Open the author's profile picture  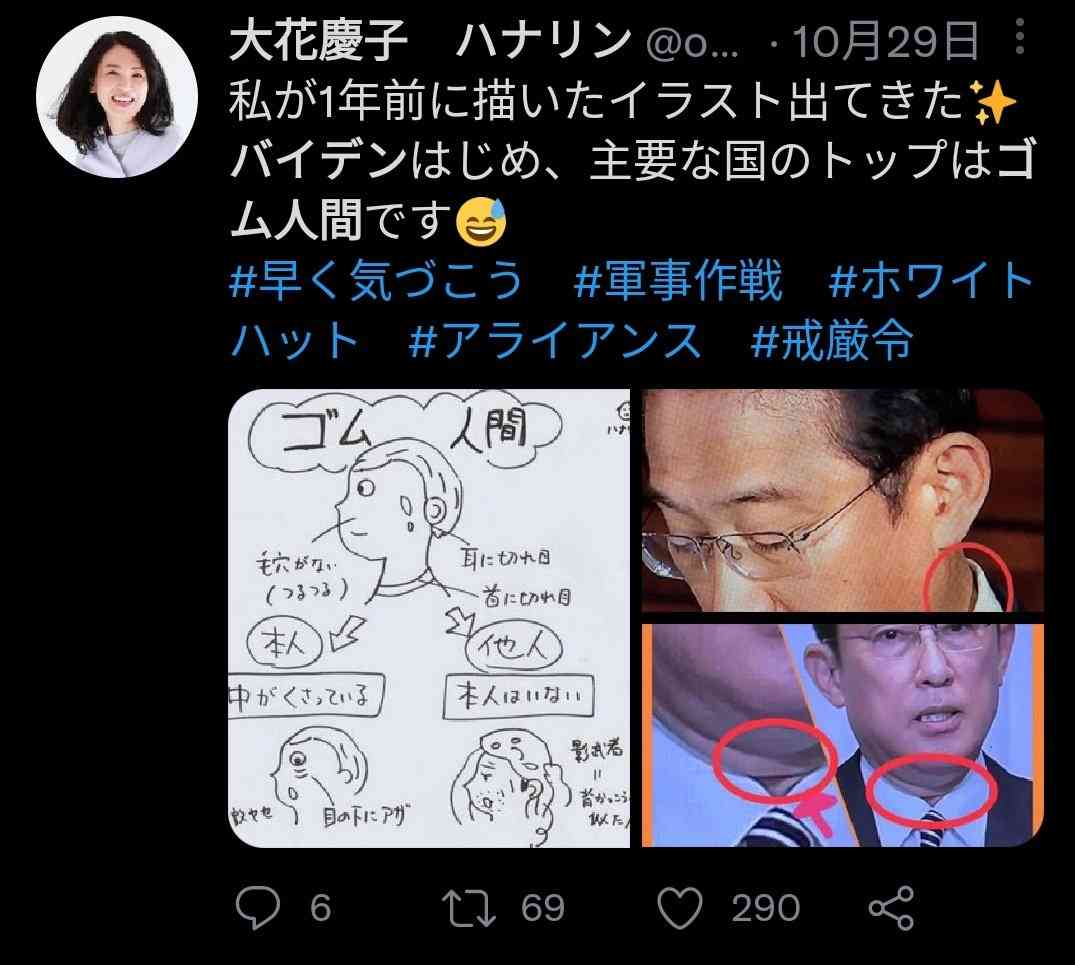point(117,97)
